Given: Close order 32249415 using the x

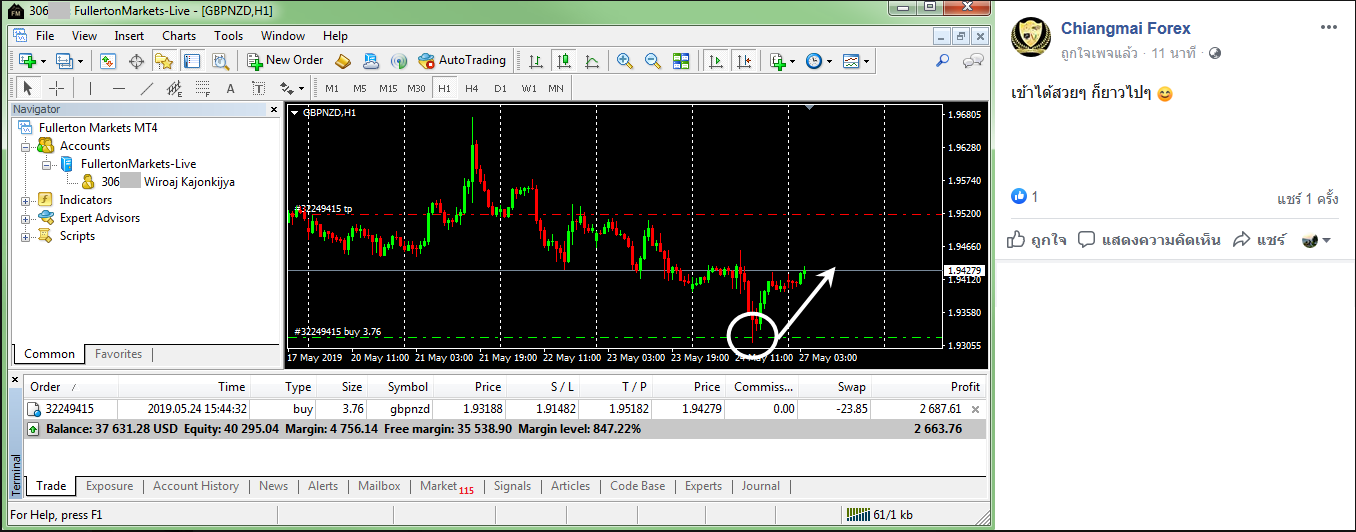Looking at the screenshot, I should click(976, 409).
